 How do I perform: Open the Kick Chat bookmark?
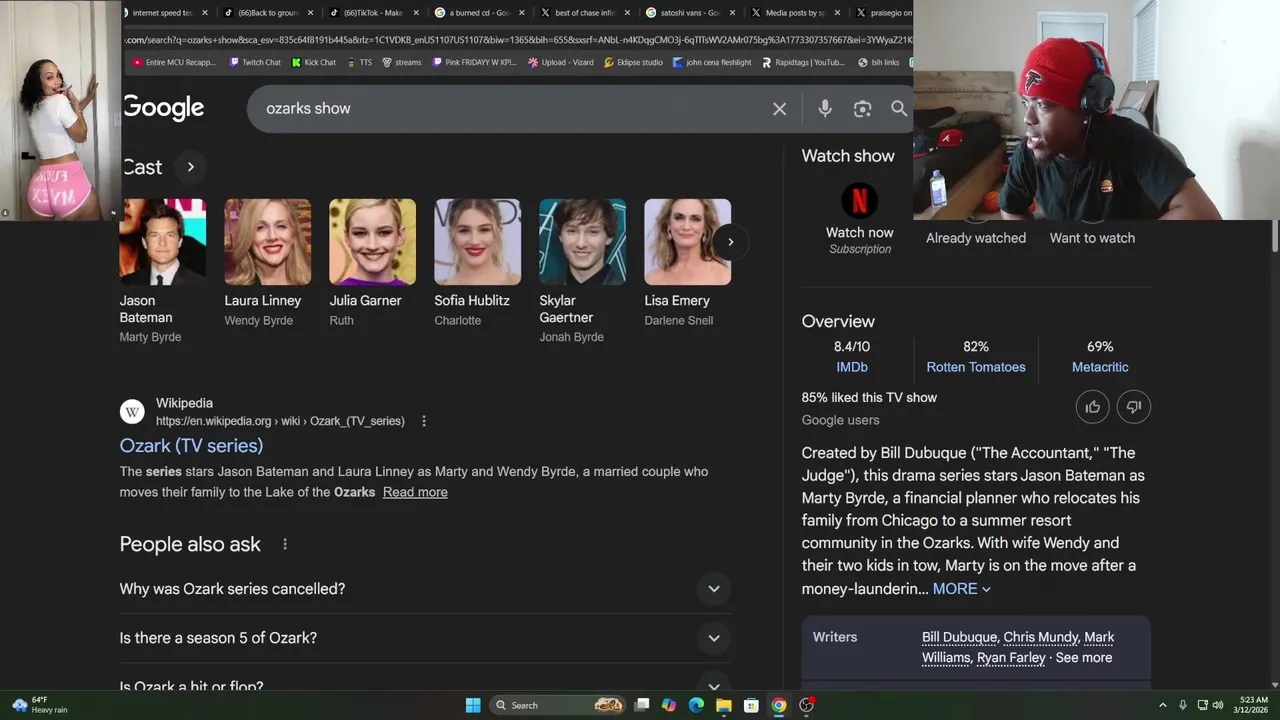(313, 62)
